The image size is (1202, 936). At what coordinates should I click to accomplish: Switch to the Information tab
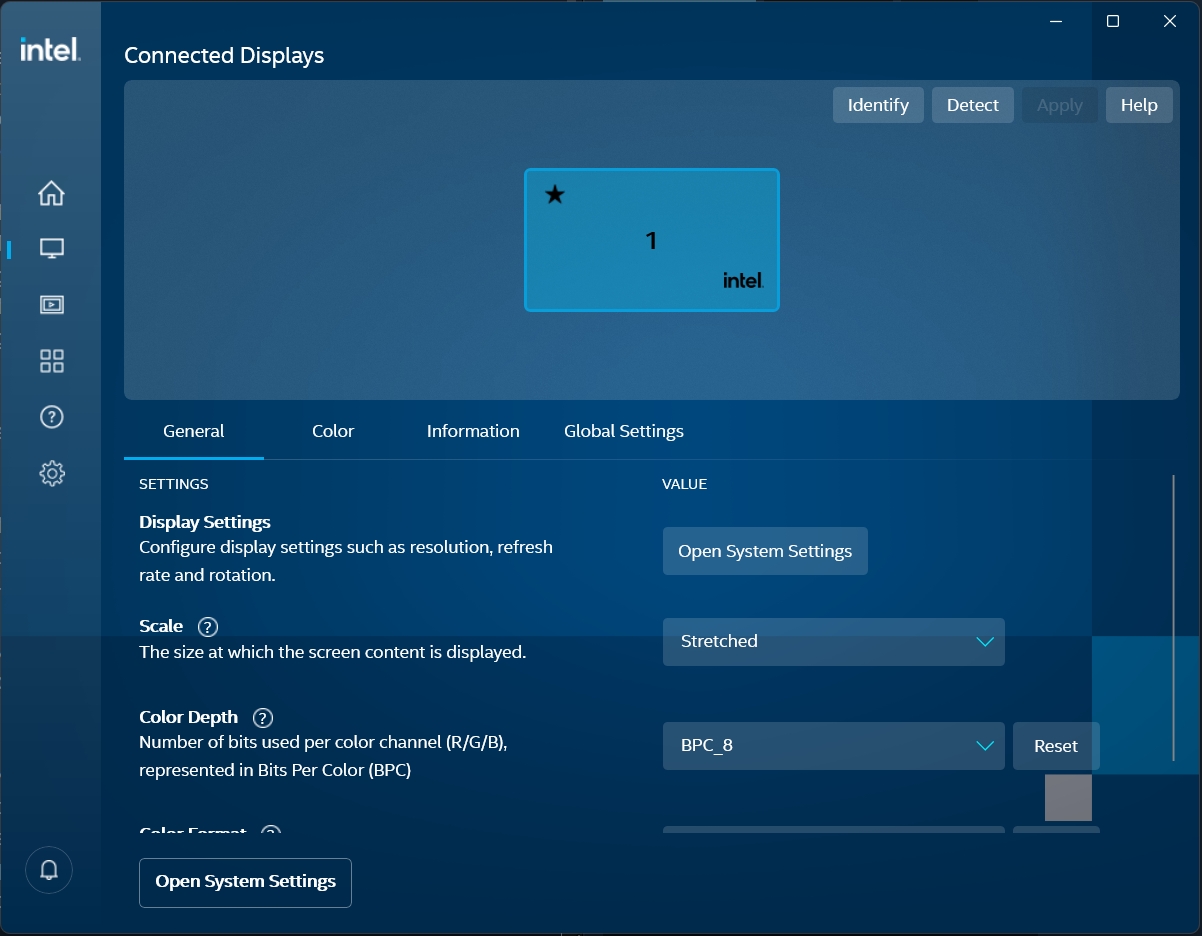(x=473, y=431)
